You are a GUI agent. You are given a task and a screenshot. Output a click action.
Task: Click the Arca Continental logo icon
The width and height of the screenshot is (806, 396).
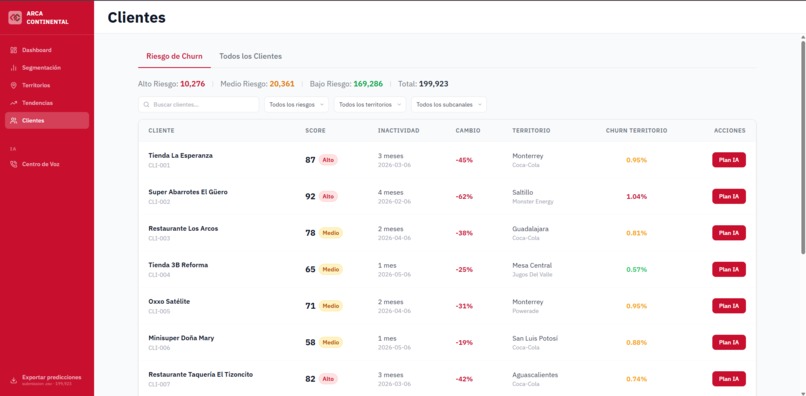15,17
